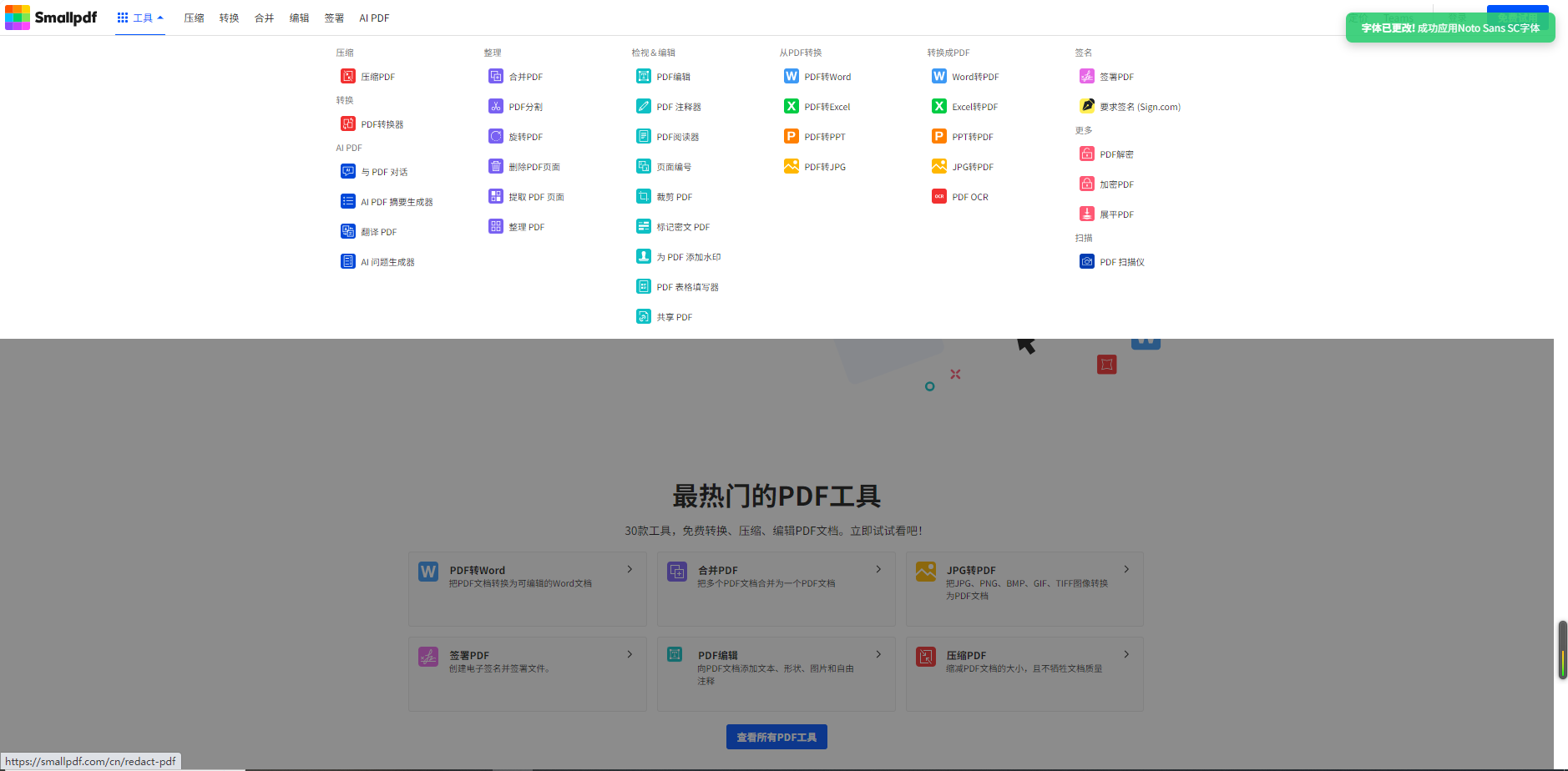Image resolution: width=1568 pixels, height=771 pixels.
Task: Expand the JPG转PDF card chevron arrow
Action: [x=1126, y=569]
